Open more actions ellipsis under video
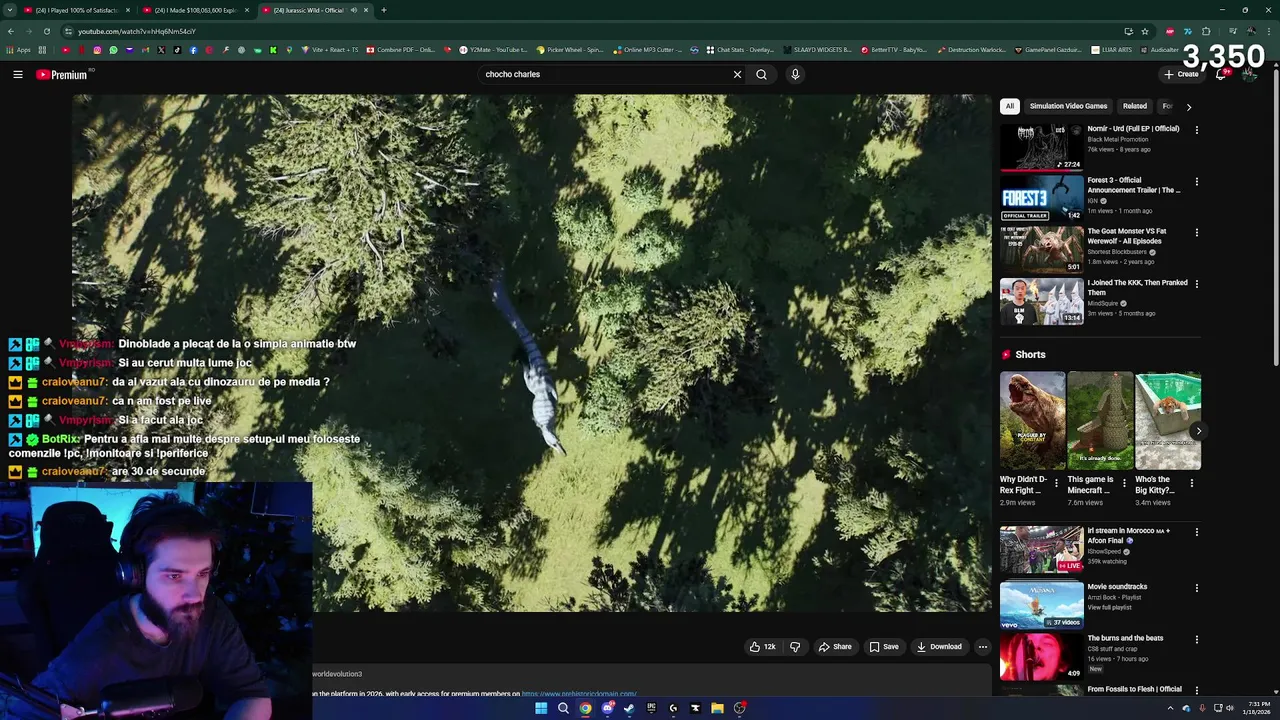The width and height of the screenshot is (1280, 720). tap(983, 647)
